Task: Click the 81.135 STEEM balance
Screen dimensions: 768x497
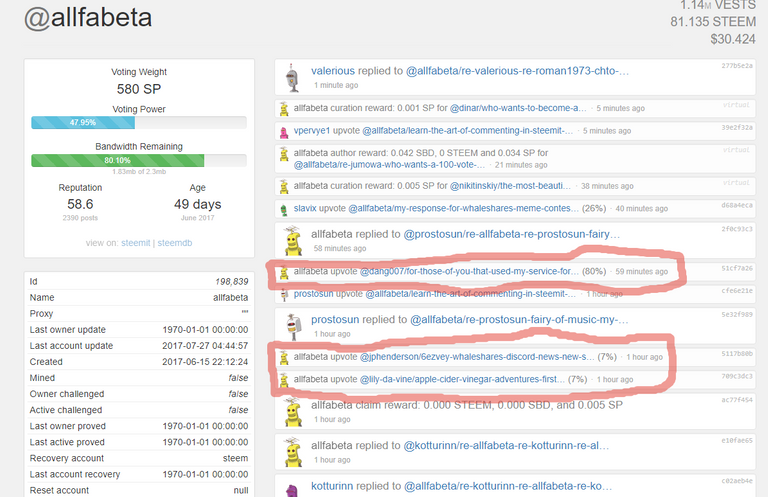Action: [713, 22]
